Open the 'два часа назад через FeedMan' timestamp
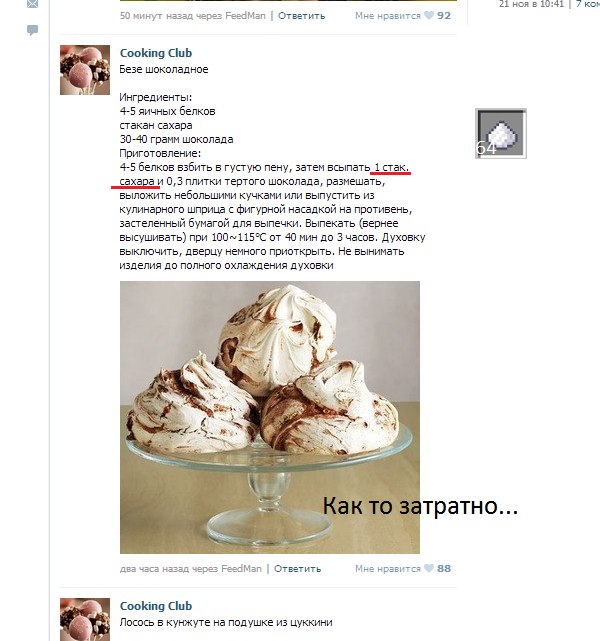The image size is (600, 641). (190, 569)
